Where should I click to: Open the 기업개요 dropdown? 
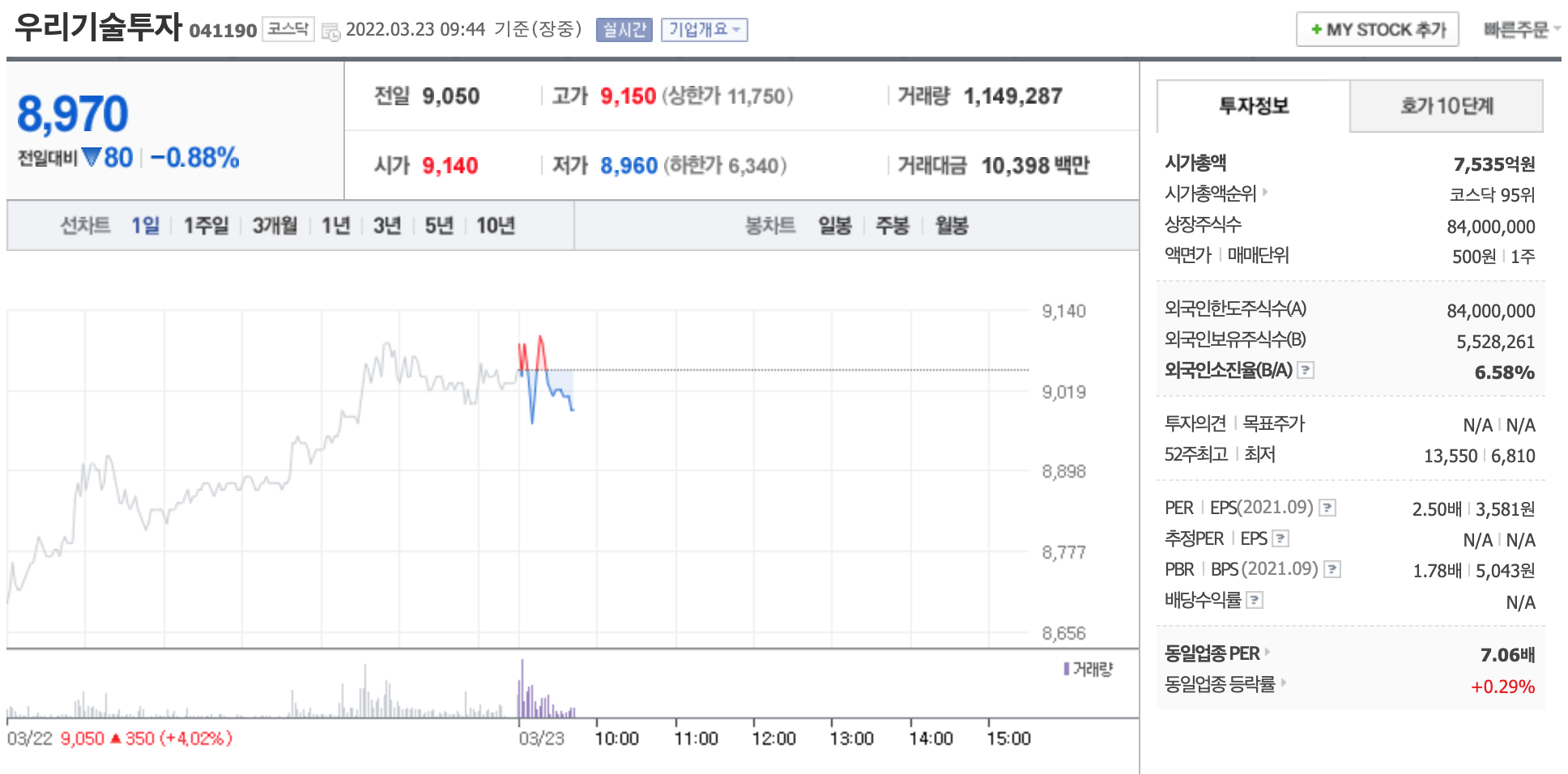tap(704, 30)
